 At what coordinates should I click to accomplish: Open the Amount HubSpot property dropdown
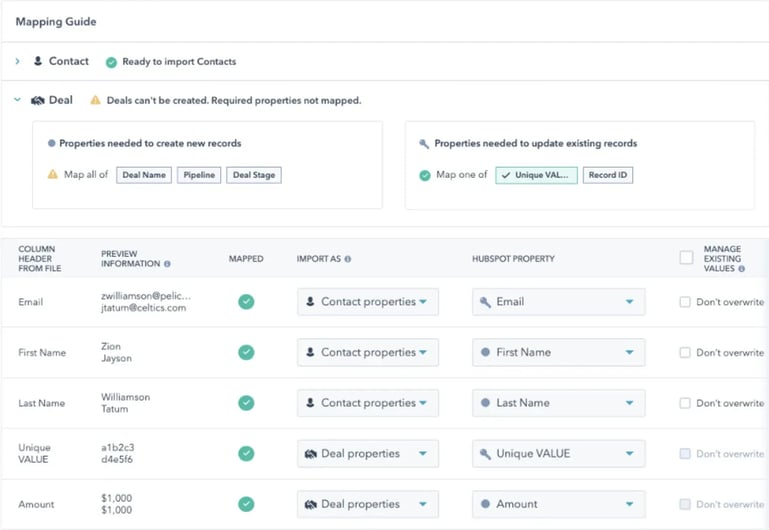pos(559,504)
